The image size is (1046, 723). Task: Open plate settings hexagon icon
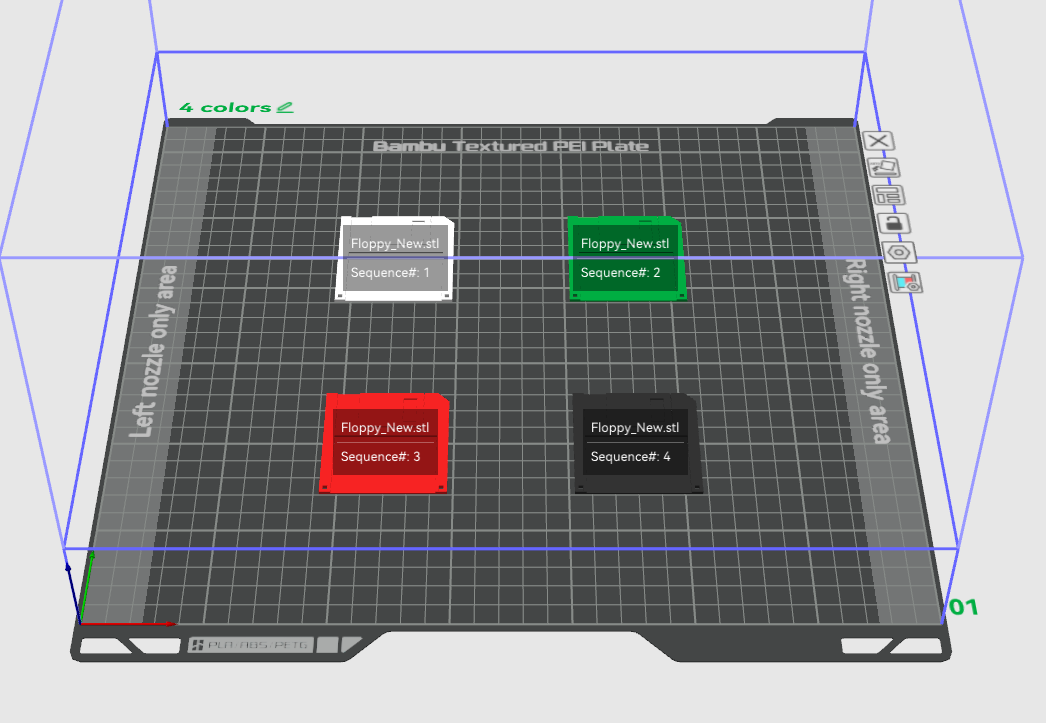click(x=900, y=253)
